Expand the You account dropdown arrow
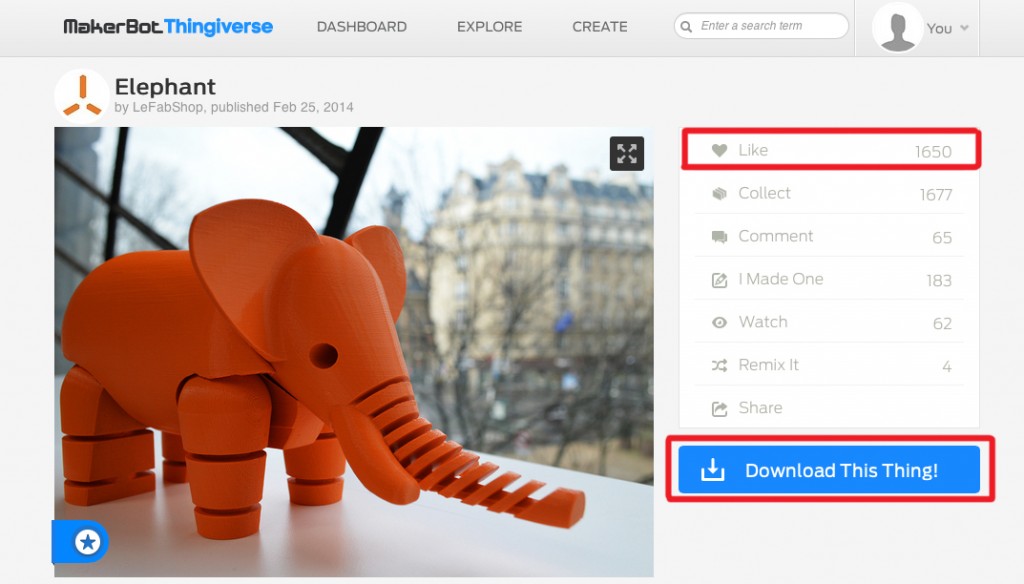This screenshot has width=1024, height=584. [965, 28]
